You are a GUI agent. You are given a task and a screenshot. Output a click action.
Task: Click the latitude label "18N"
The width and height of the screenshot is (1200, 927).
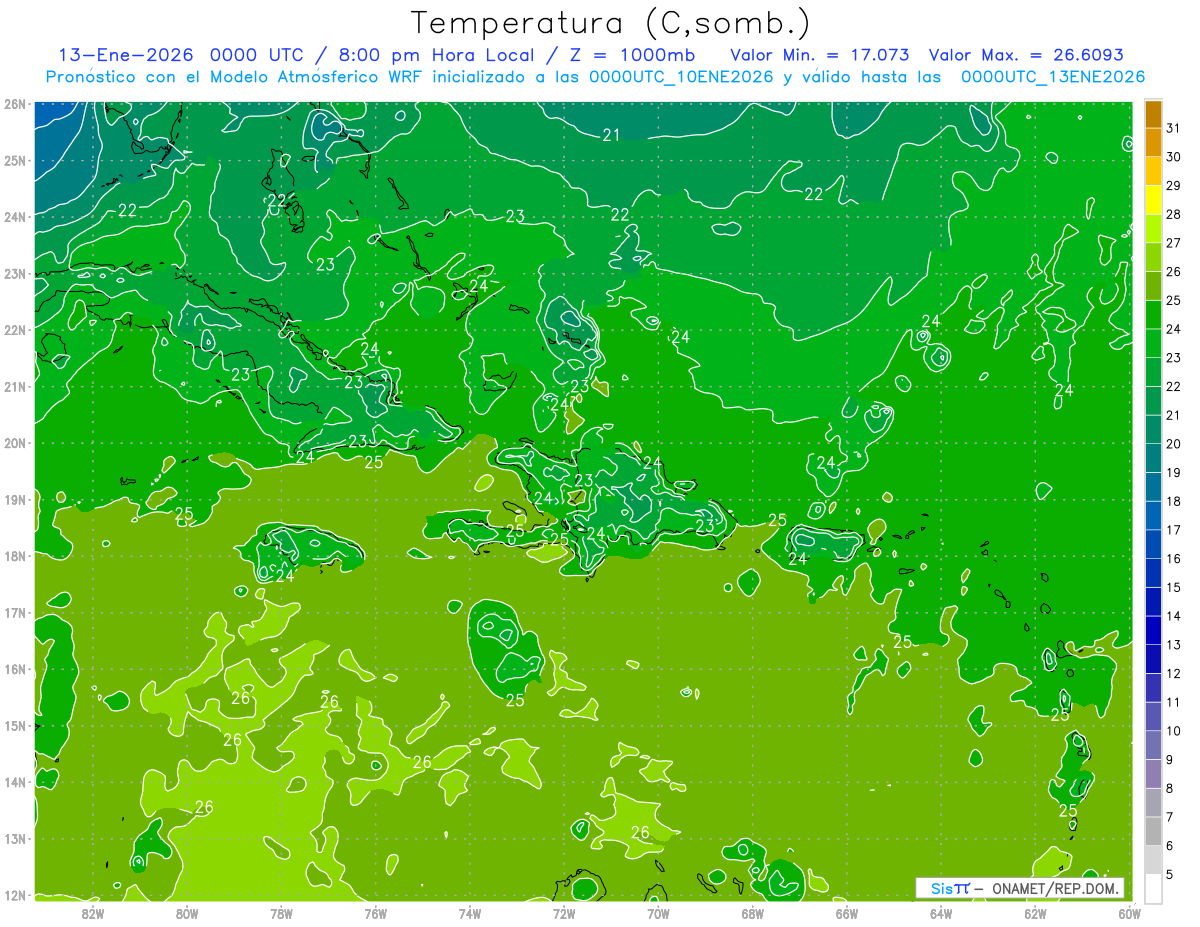(x=14, y=555)
